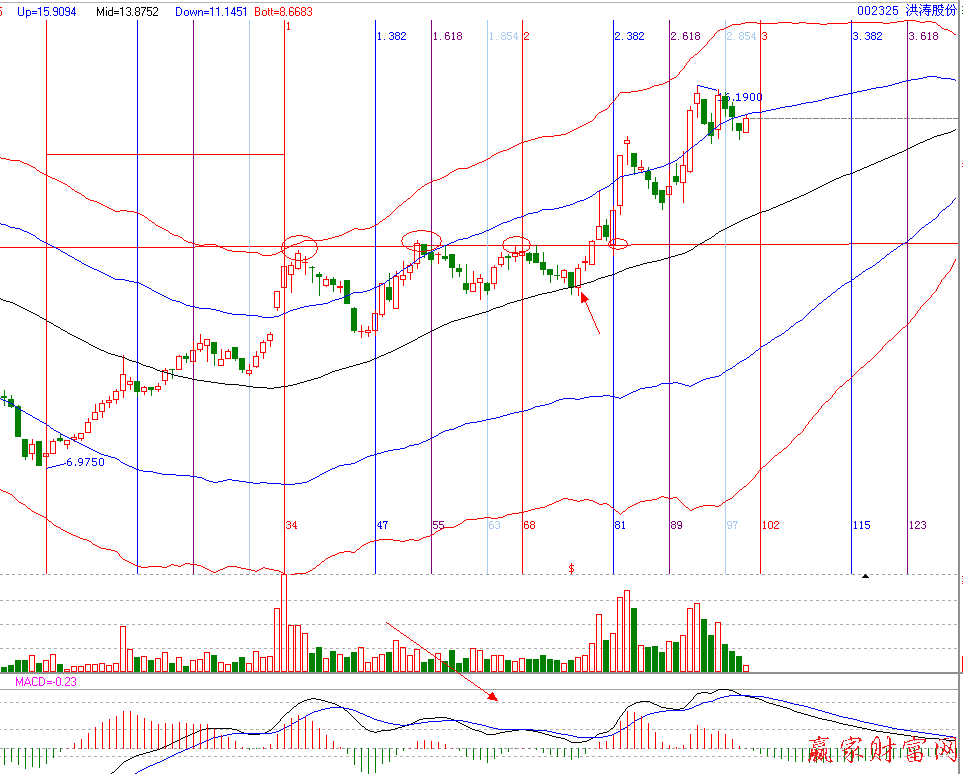
Task: Click the 洪涛股份 stock name
Action: (929, 10)
